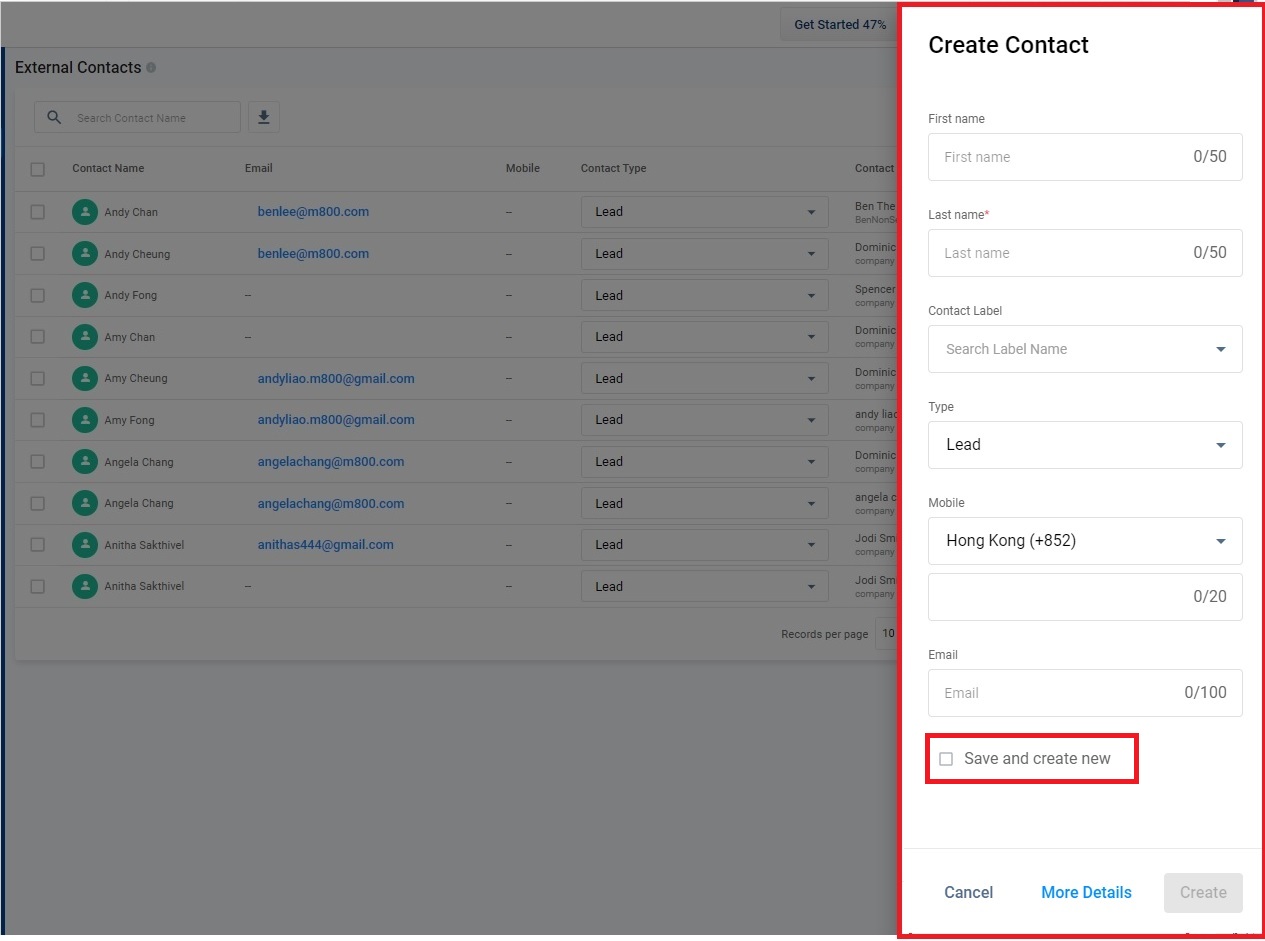Screen dimensions: 1265x941
Task: Cancel the Create Contact form
Action: pos(968,892)
